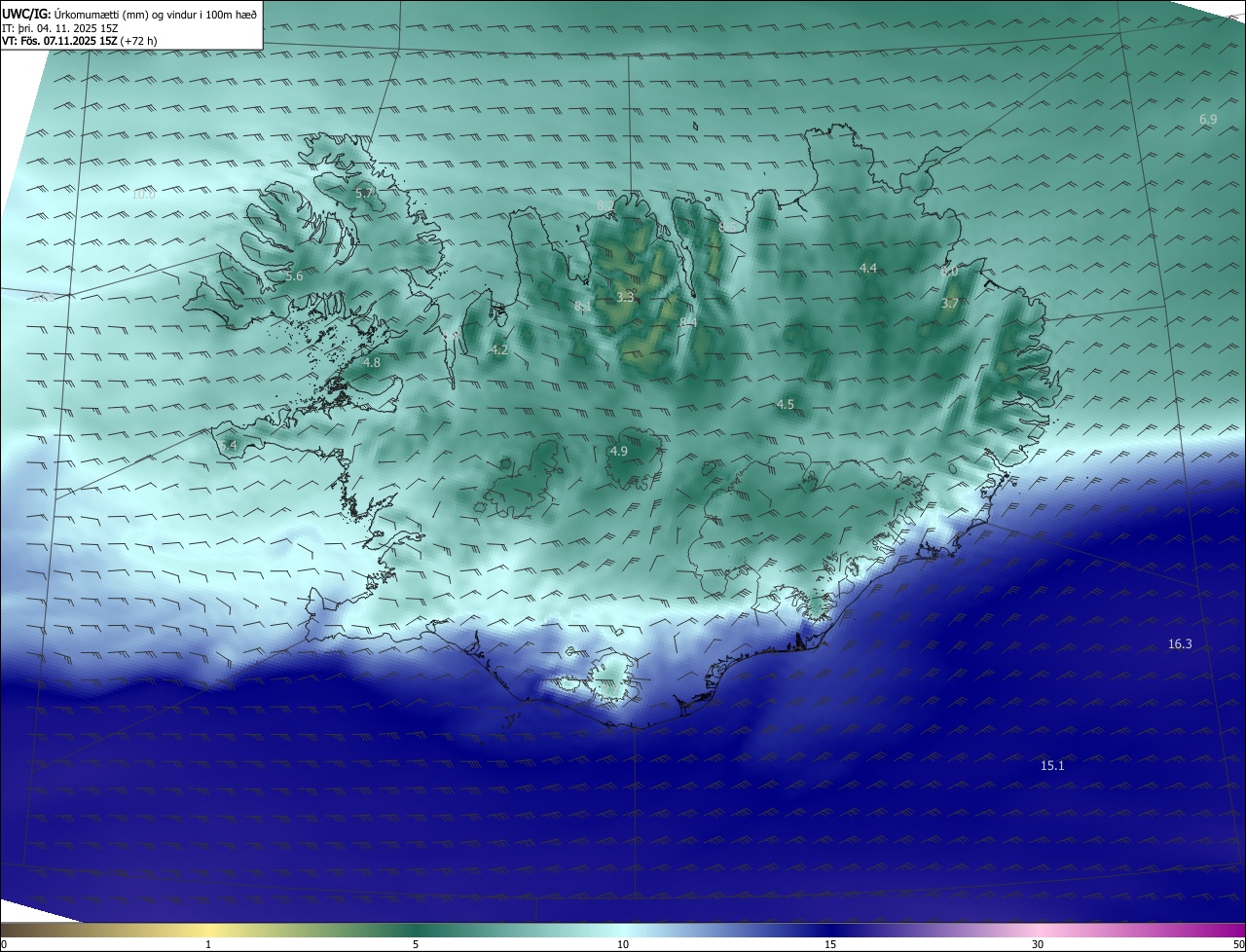Click the 6.4 value label
This screenshot has height=952, width=1246.
228,445
